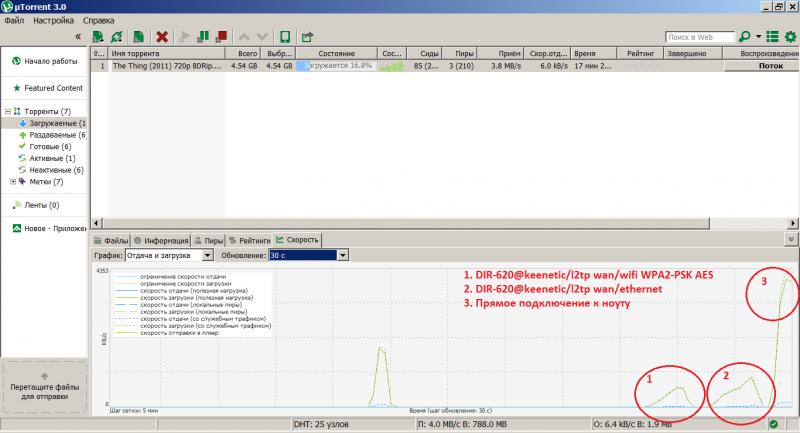The height and width of the screenshot is (433, 800).
Task: Collapse the Торренты (7) tree node
Action: [8, 111]
